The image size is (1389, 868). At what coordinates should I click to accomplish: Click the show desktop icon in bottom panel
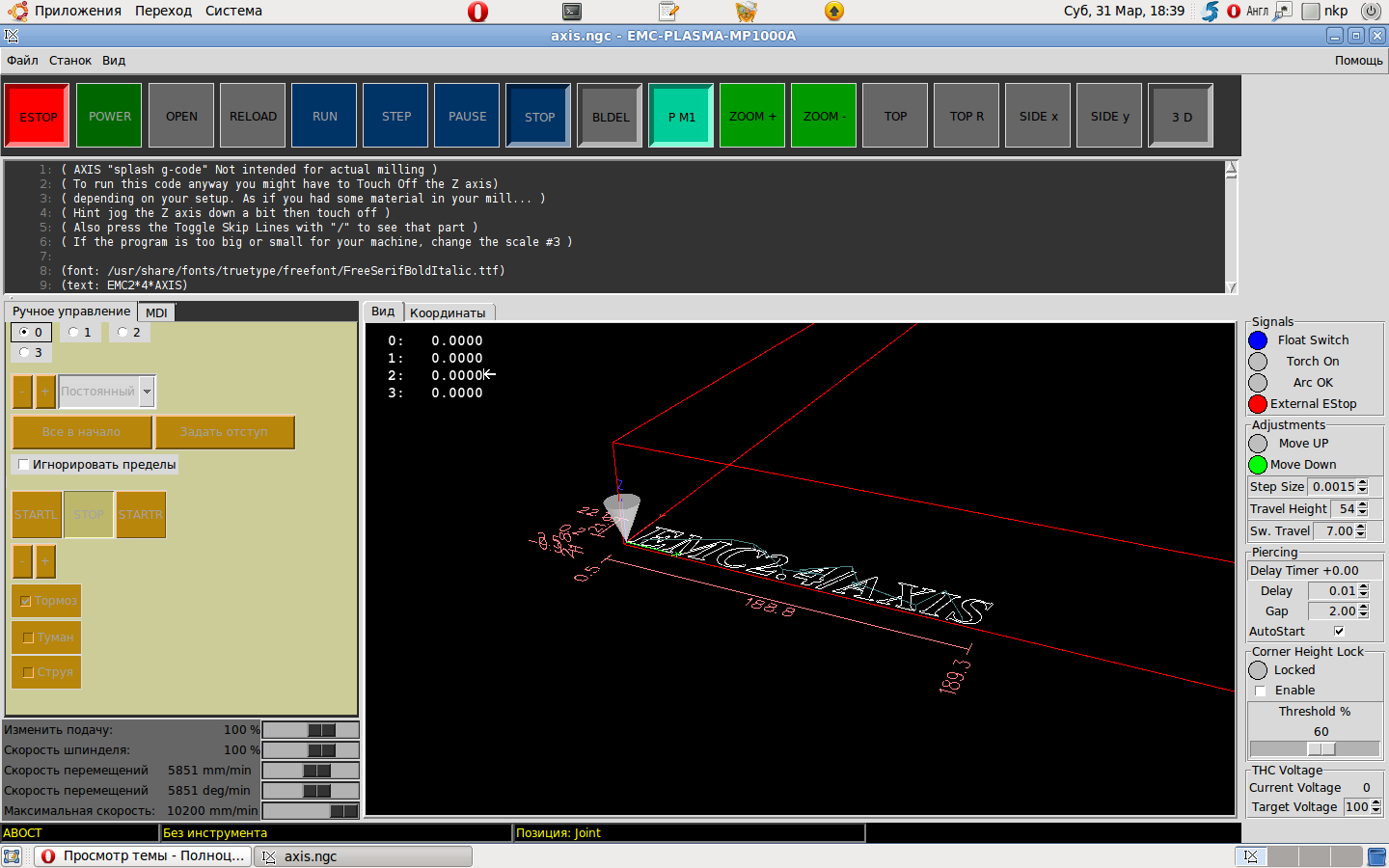pos(12,856)
